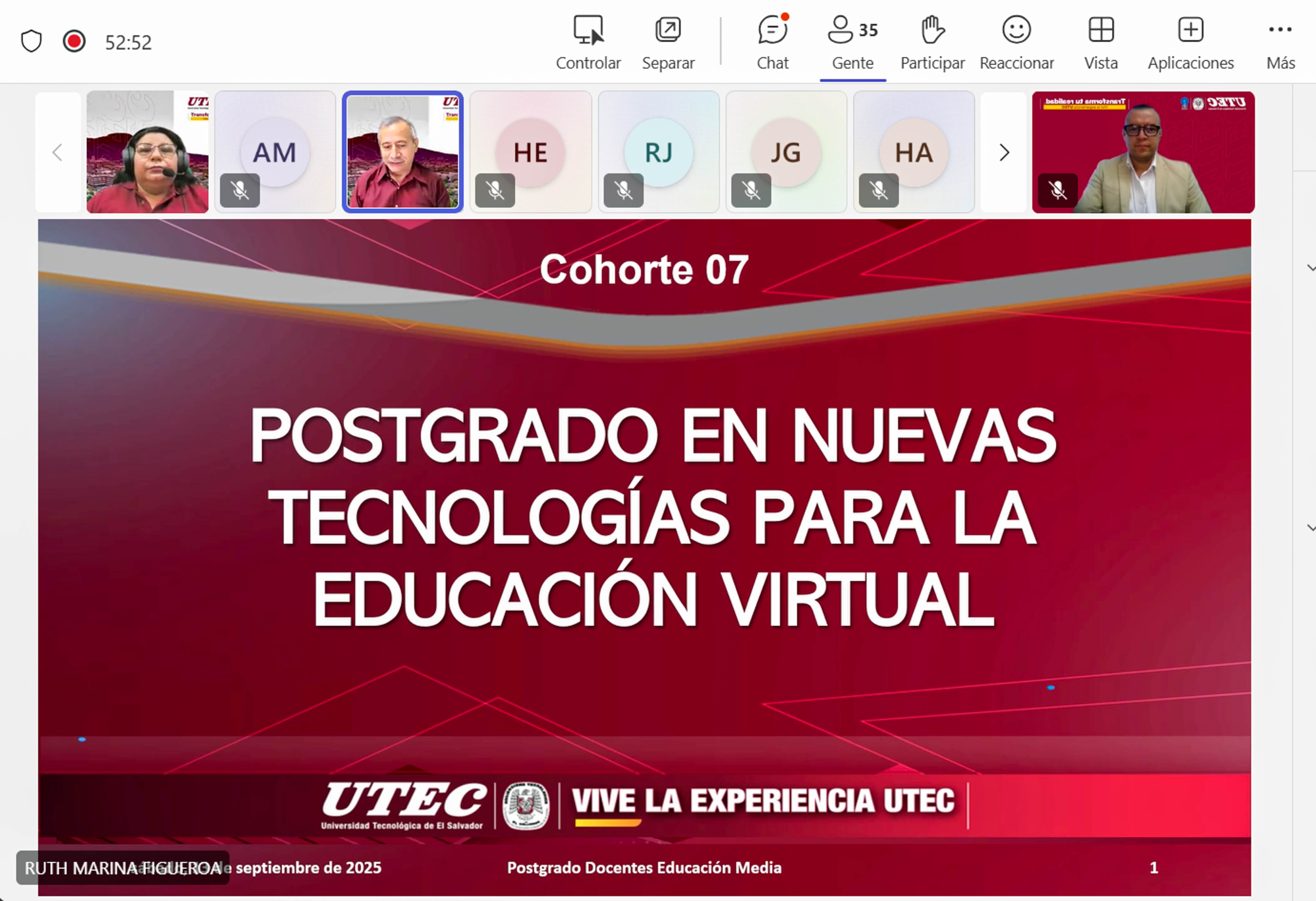Select the RJ participant tile
The width and height of the screenshot is (1316, 901).
pyautogui.click(x=658, y=152)
